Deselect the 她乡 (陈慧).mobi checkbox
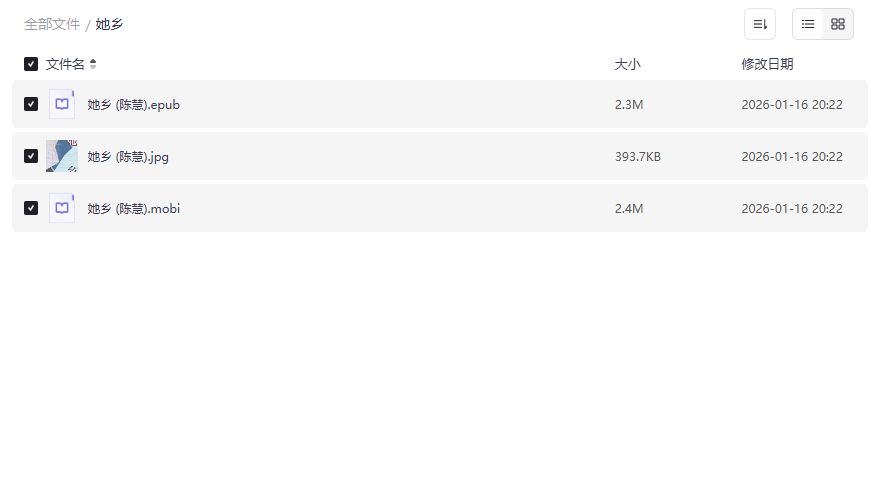The height and width of the screenshot is (495, 878). point(31,208)
